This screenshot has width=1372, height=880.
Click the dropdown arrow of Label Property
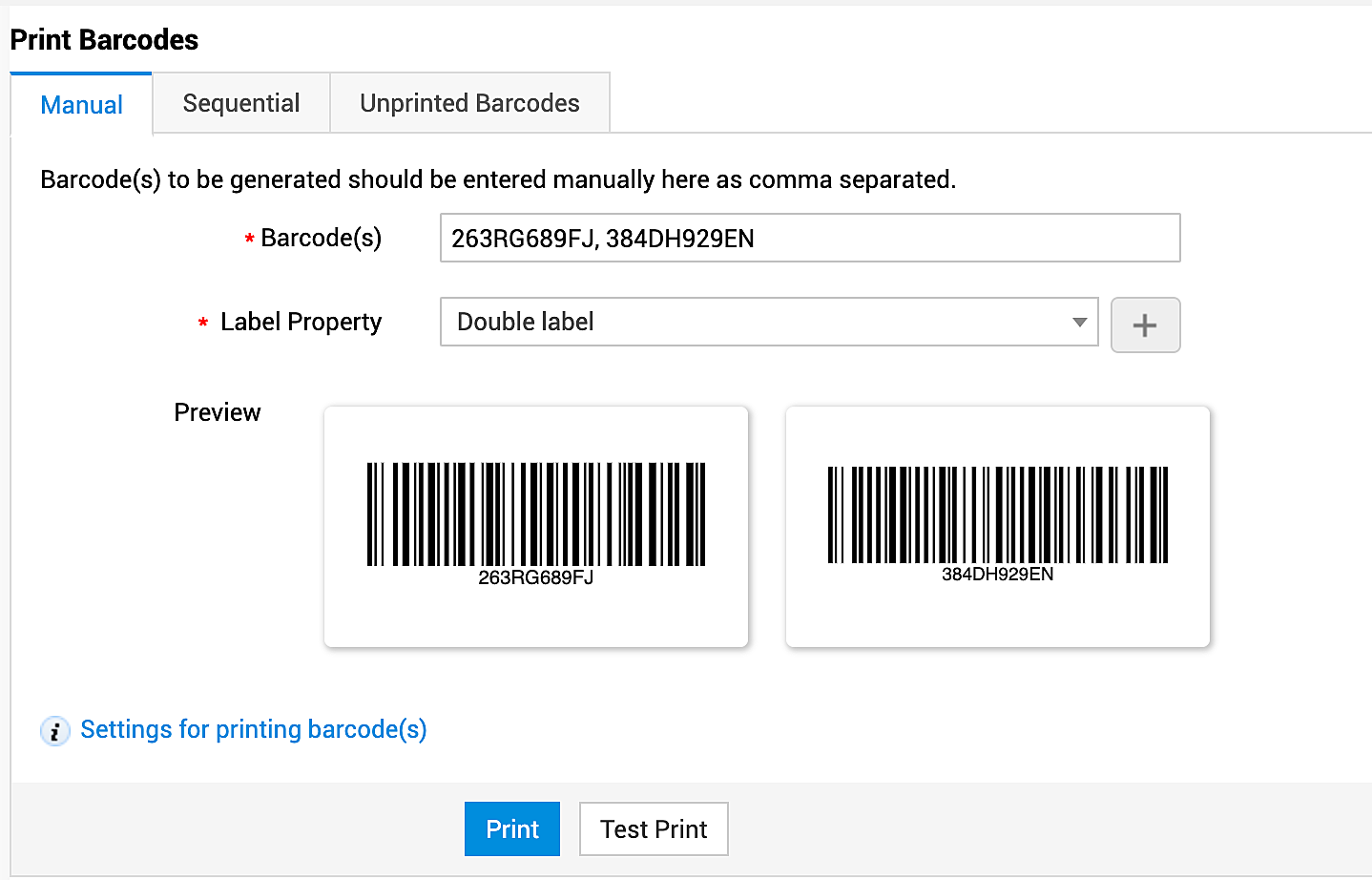1079,323
